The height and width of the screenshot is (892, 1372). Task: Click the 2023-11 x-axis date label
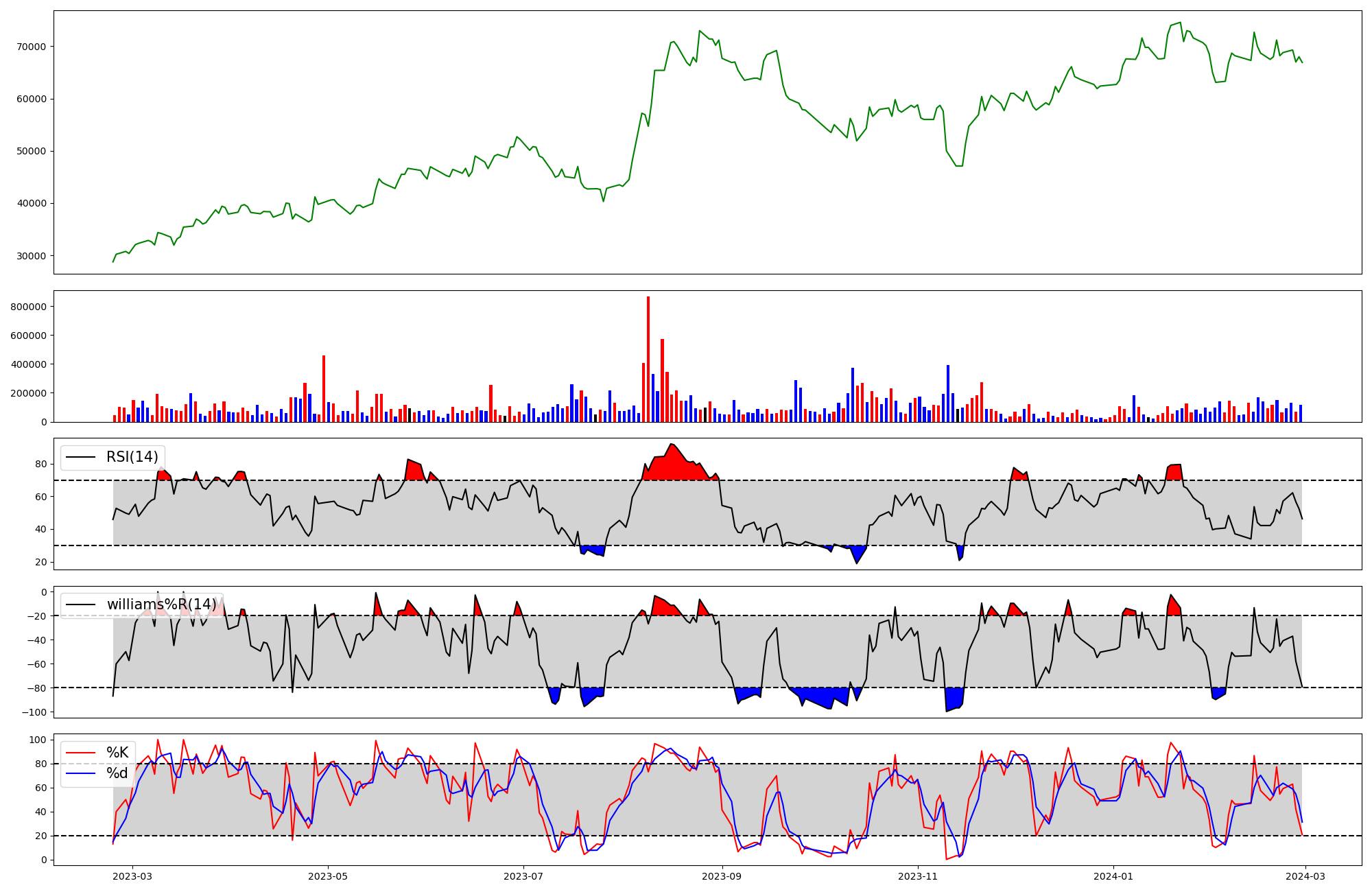tap(917, 876)
